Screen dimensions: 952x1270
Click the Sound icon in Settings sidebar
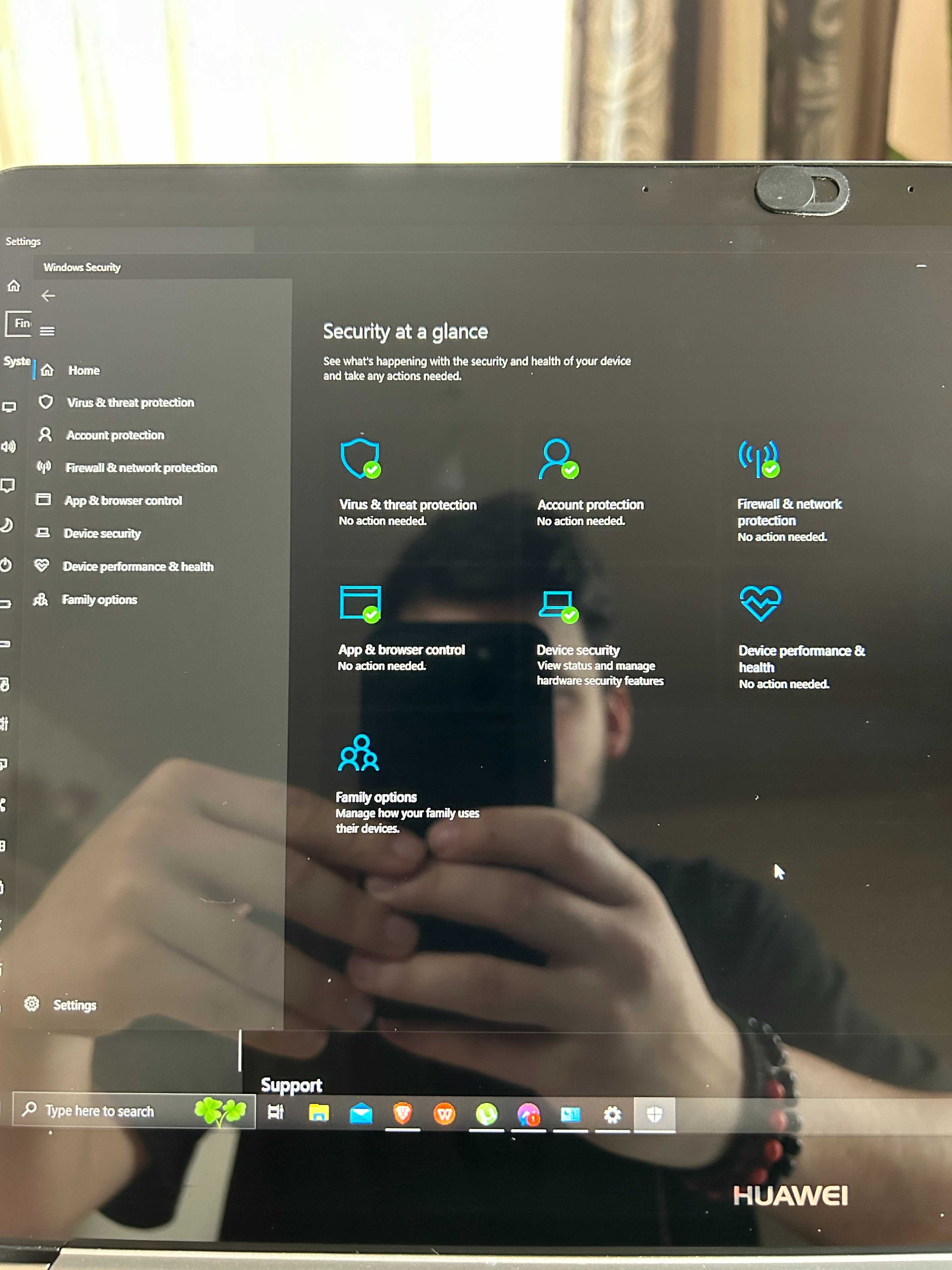tap(8, 447)
